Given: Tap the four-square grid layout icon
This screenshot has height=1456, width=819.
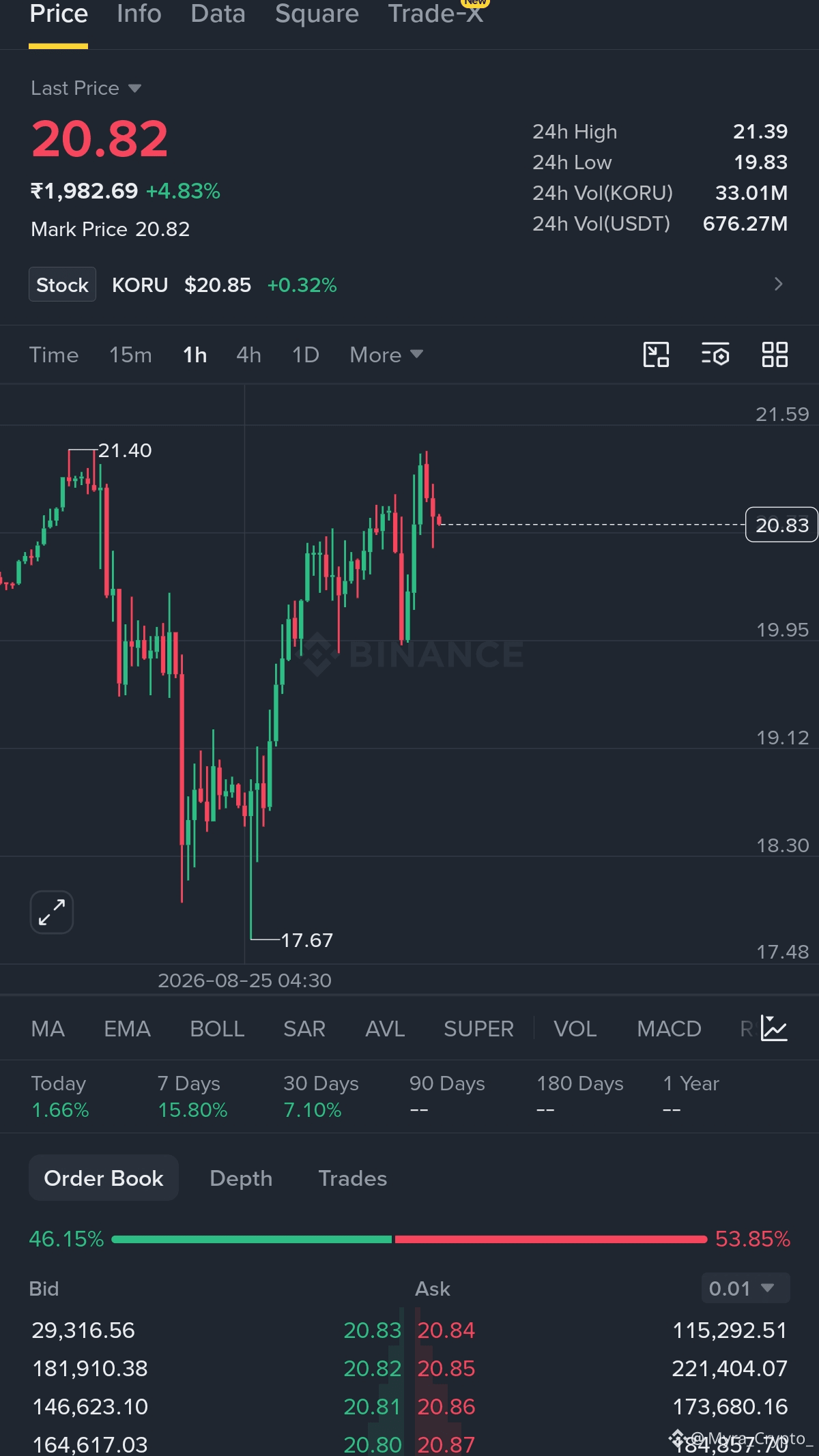Looking at the screenshot, I should (x=775, y=355).
